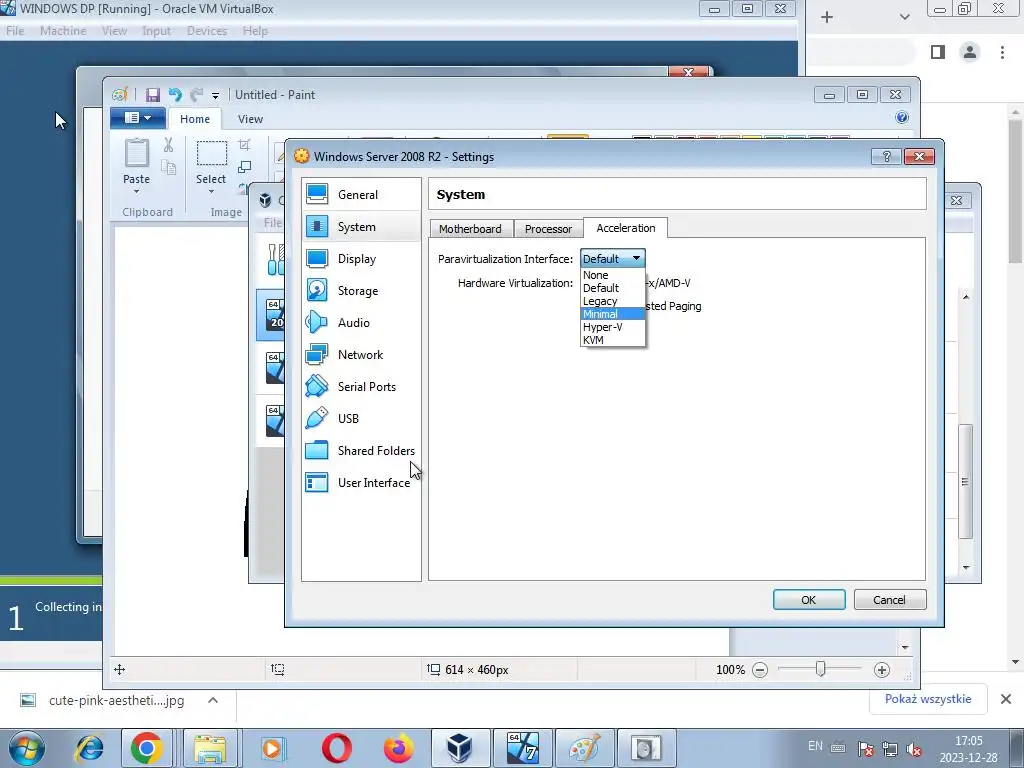The height and width of the screenshot is (768, 1024).
Task: Click the Crop icon in Paint's Image group
Action: tap(244, 144)
